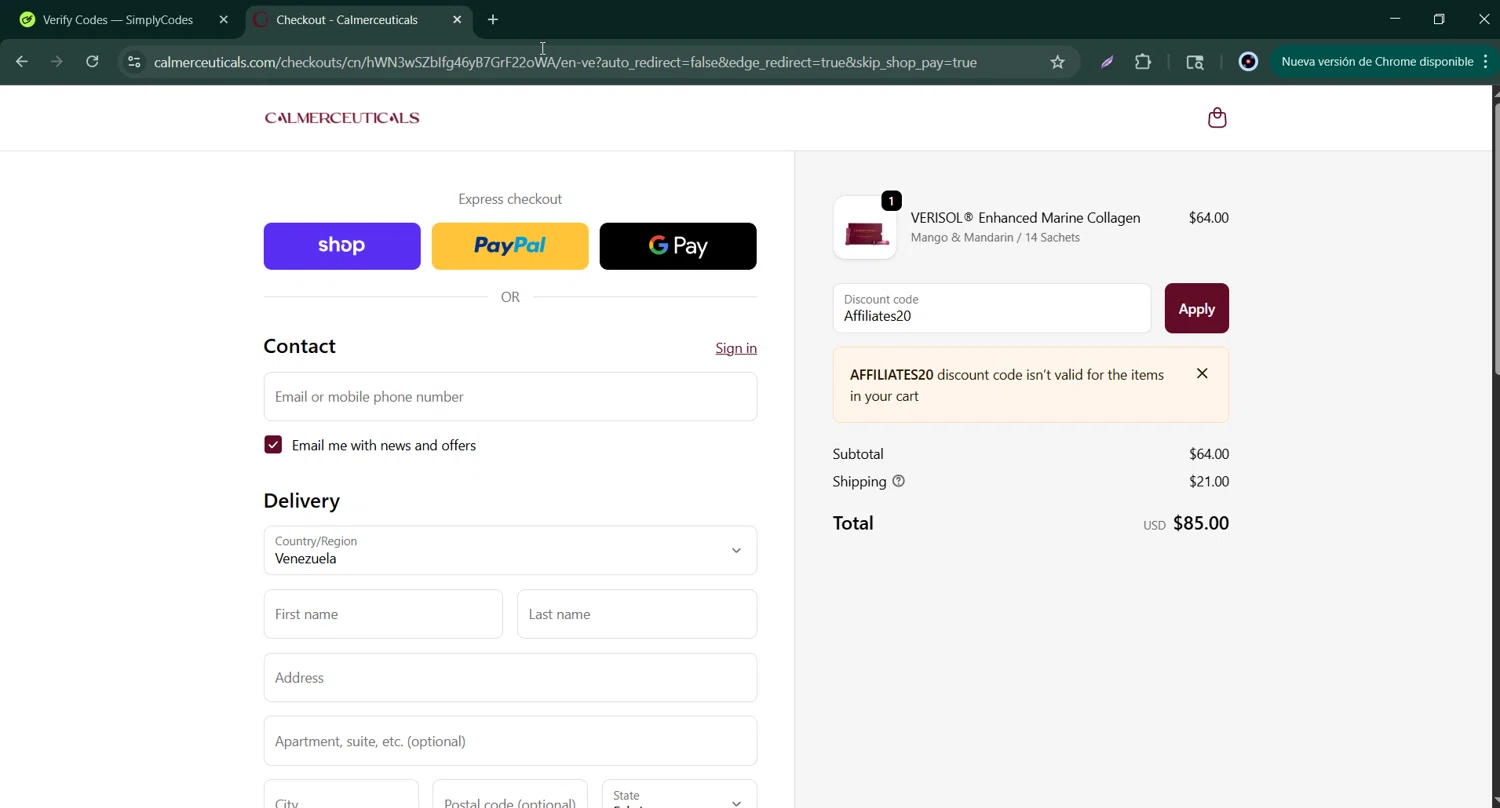Viewport: 1500px width, 808px height.
Task: Click the Total $85.00 amount
Action: tap(1201, 523)
